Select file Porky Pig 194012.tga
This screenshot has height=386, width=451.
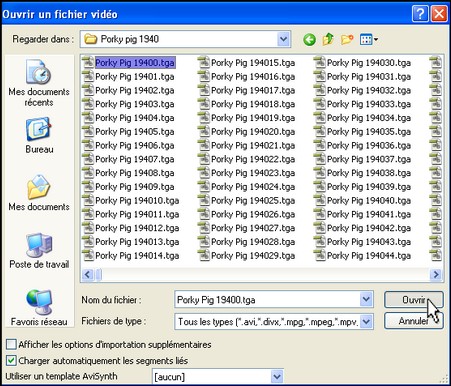(137, 228)
